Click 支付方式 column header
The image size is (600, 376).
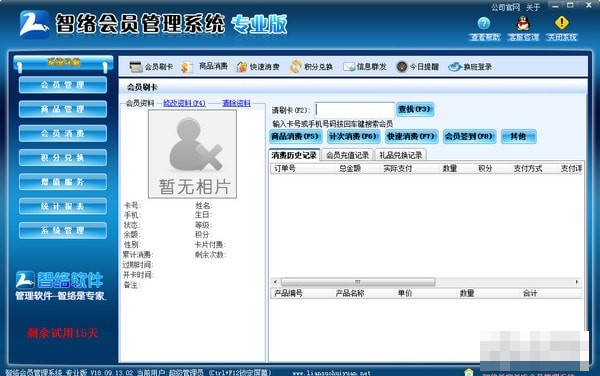coord(528,168)
